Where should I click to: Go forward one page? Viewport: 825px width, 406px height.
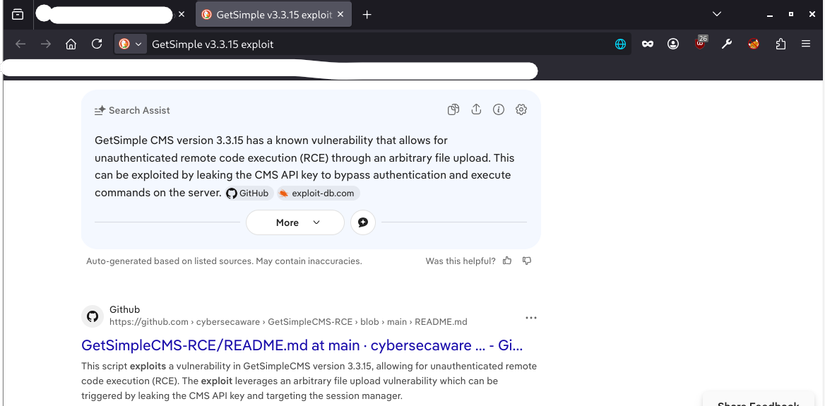(x=46, y=44)
